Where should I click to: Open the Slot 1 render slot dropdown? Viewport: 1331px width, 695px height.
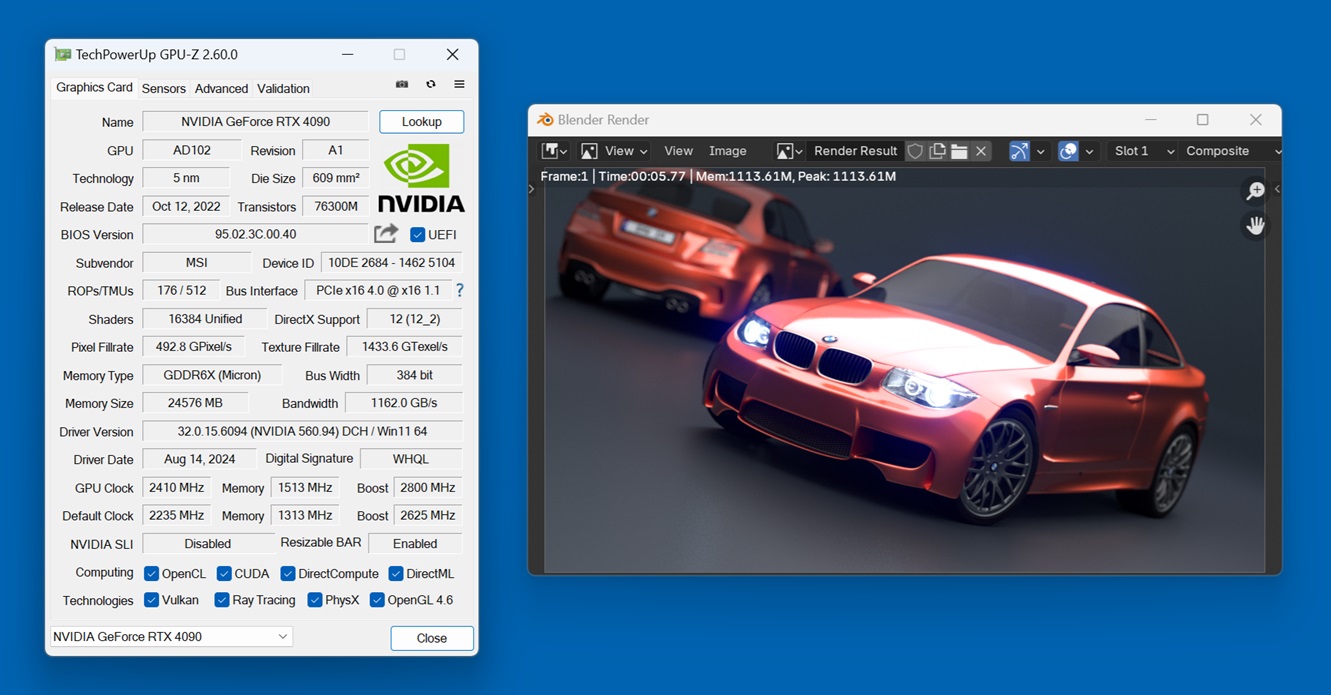(1143, 151)
